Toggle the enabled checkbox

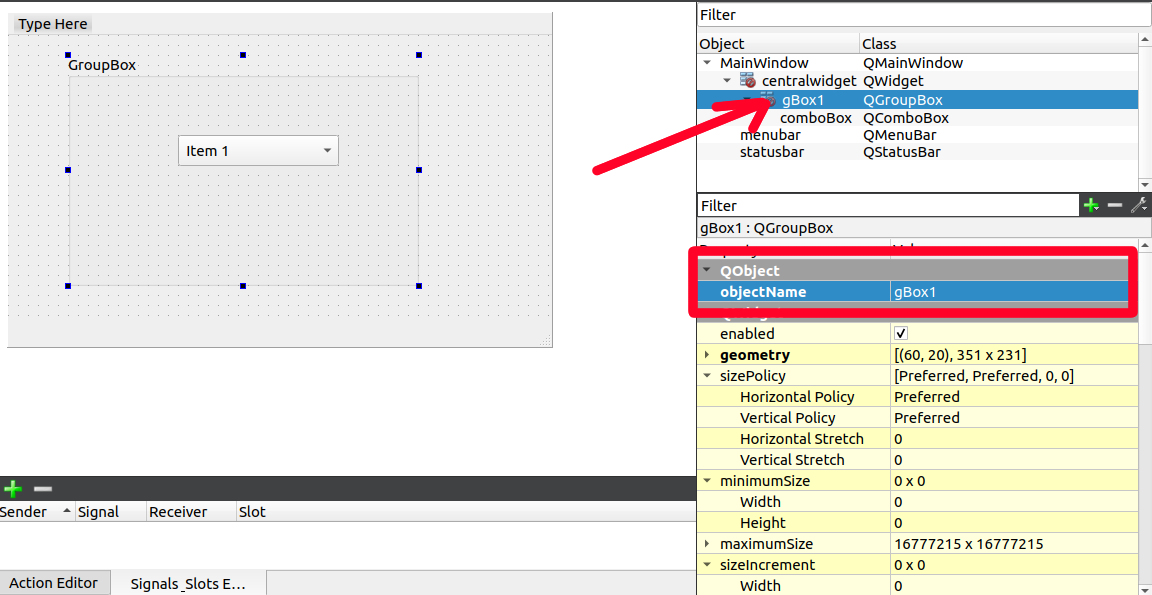click(x=901, y=333)
